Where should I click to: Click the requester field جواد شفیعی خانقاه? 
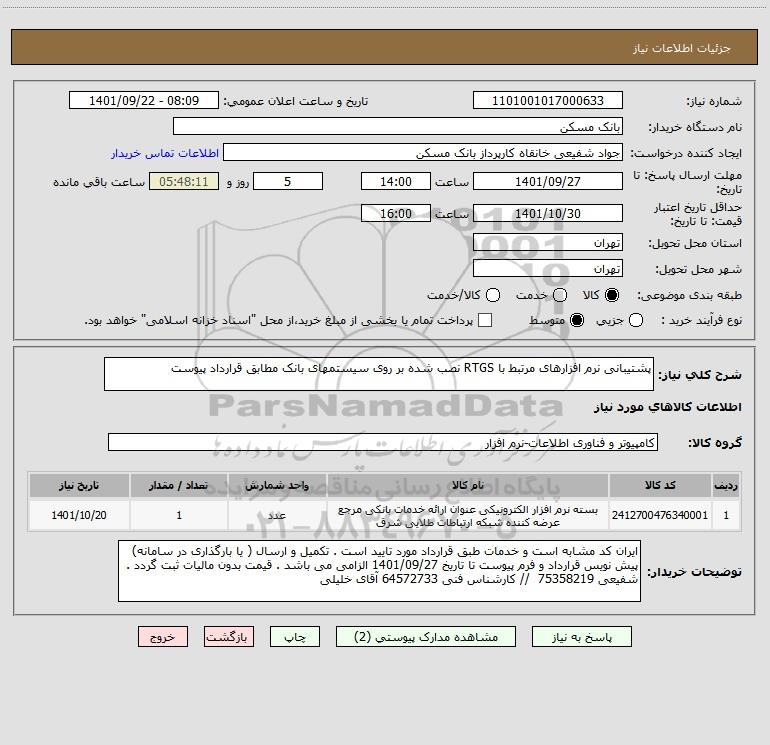(423, 153)
